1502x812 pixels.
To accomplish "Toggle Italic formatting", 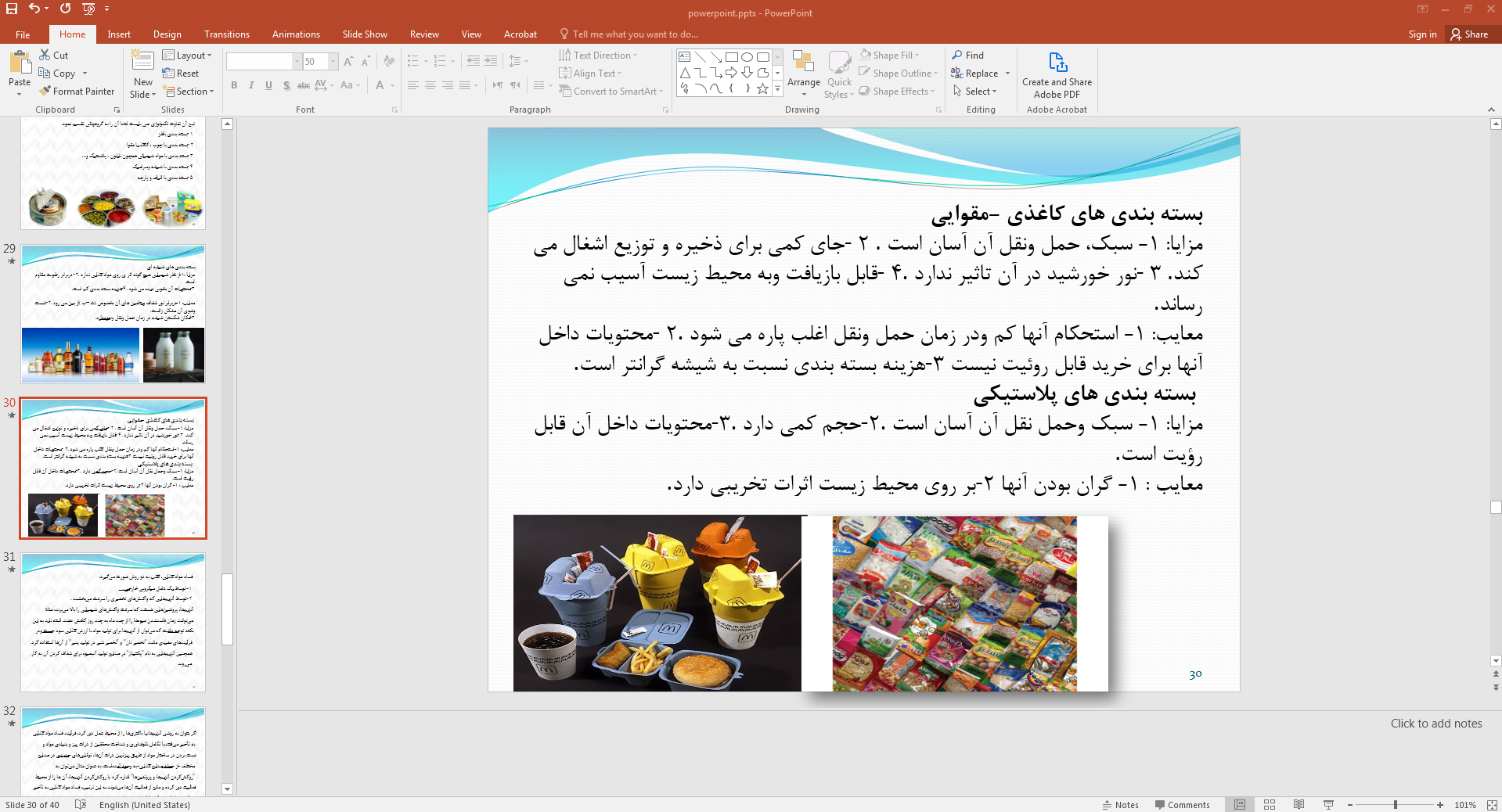I will [251, 85].
